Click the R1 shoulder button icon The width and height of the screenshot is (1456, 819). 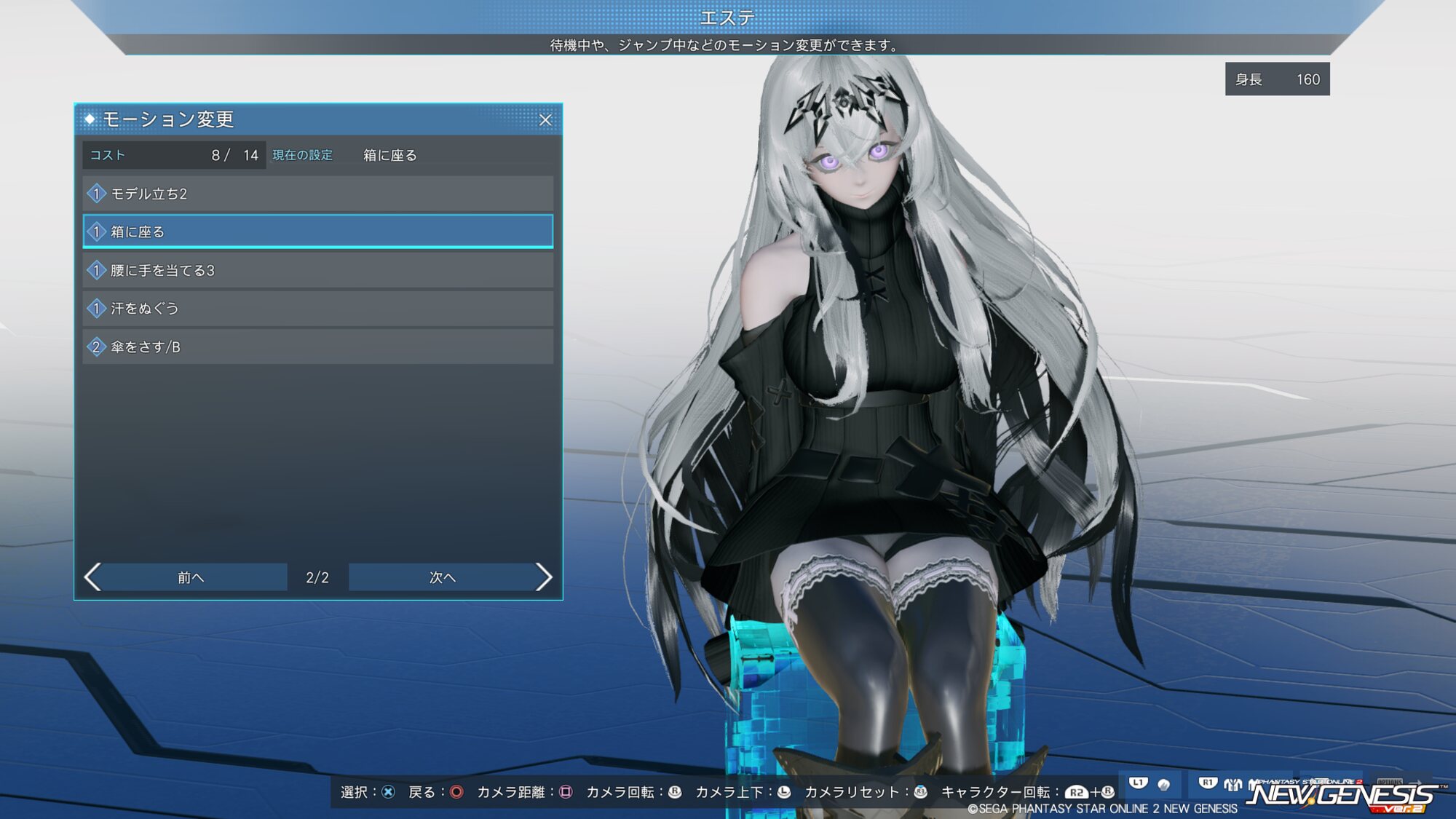pyautogui.click(x=1208, y=783)
